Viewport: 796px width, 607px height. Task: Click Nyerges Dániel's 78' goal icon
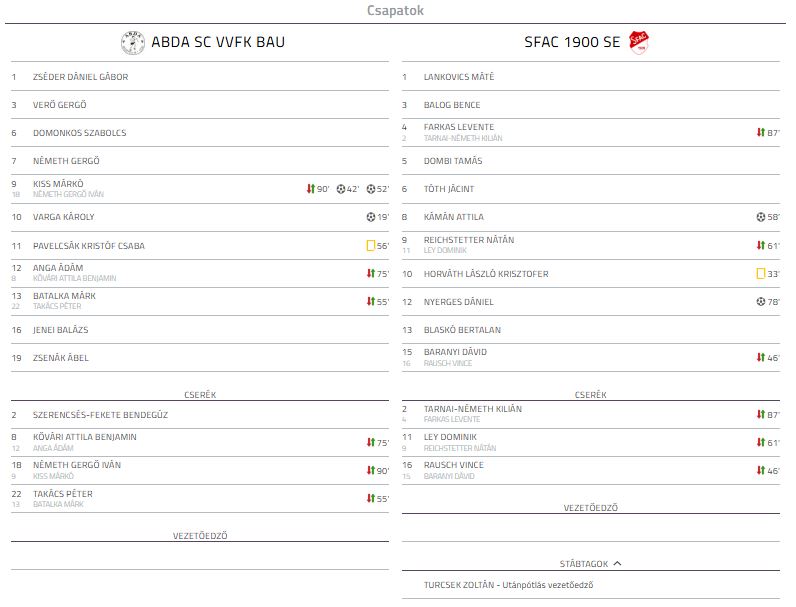coord(761,301)
